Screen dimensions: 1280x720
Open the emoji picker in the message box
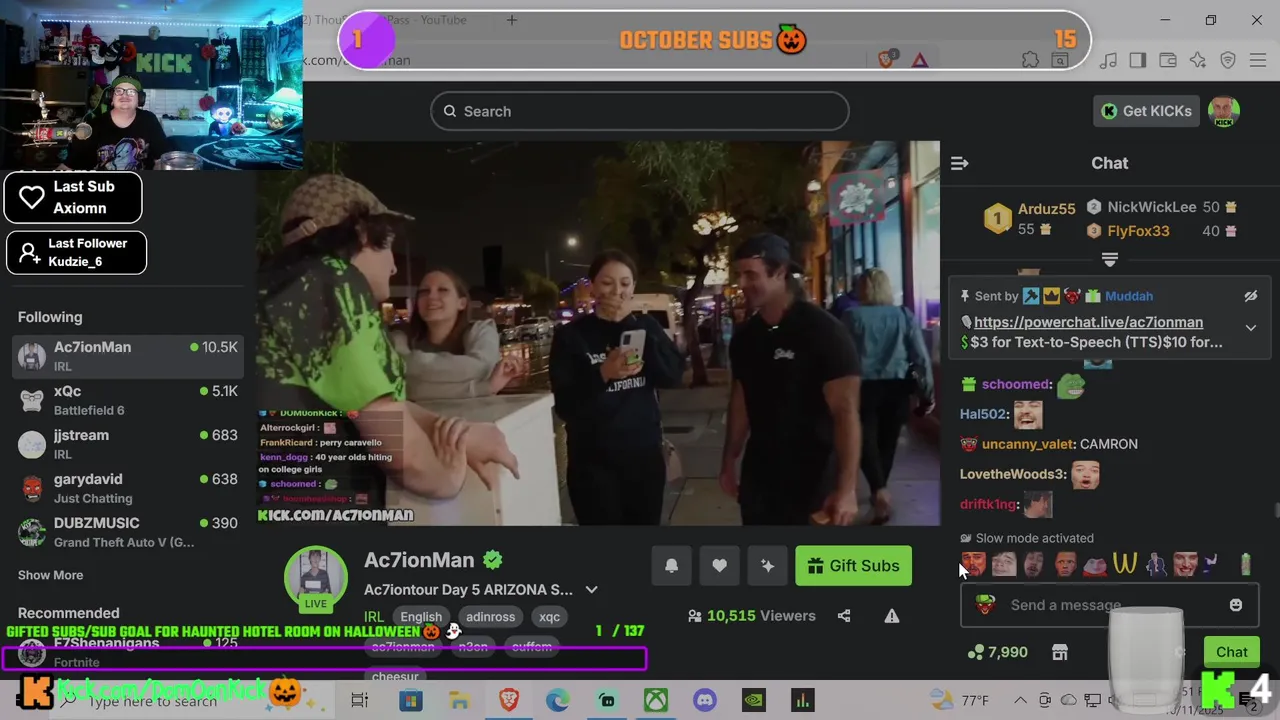point(1235,605)
